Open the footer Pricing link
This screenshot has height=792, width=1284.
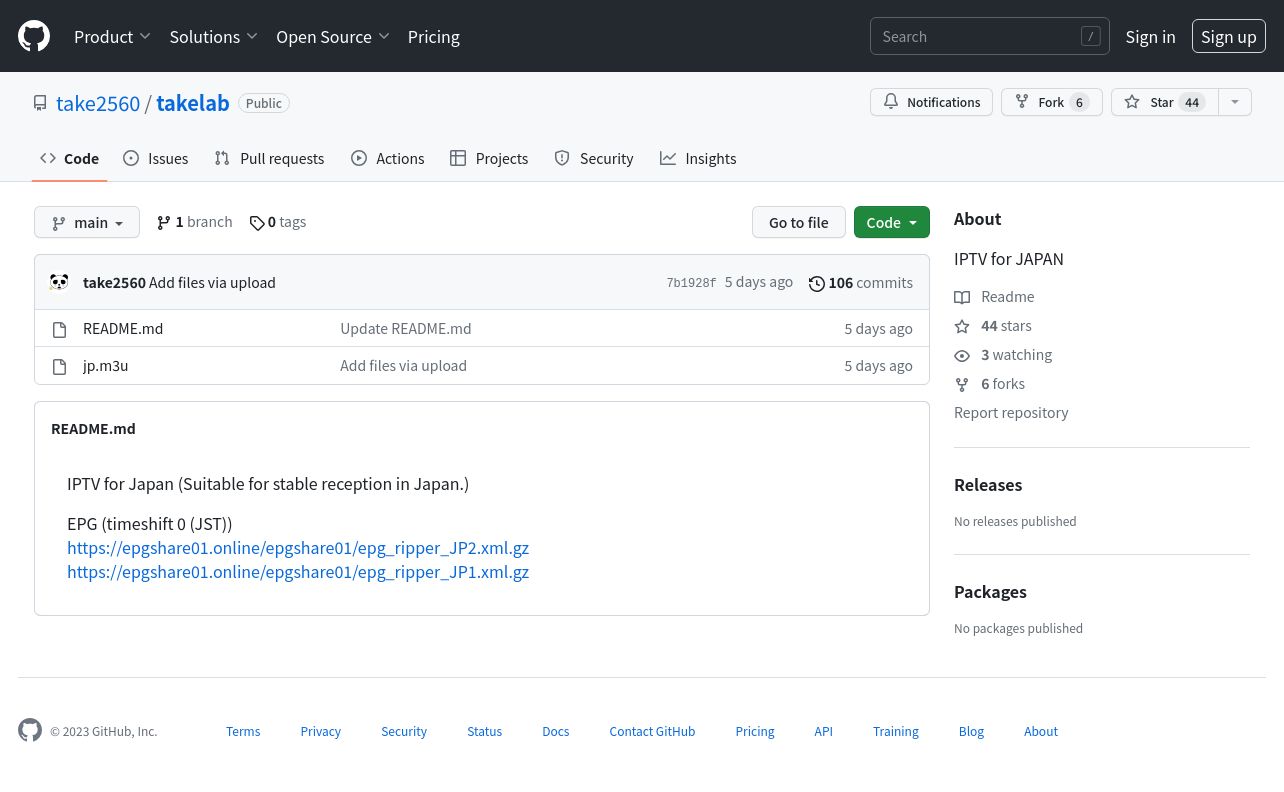(x=755, y=732)
